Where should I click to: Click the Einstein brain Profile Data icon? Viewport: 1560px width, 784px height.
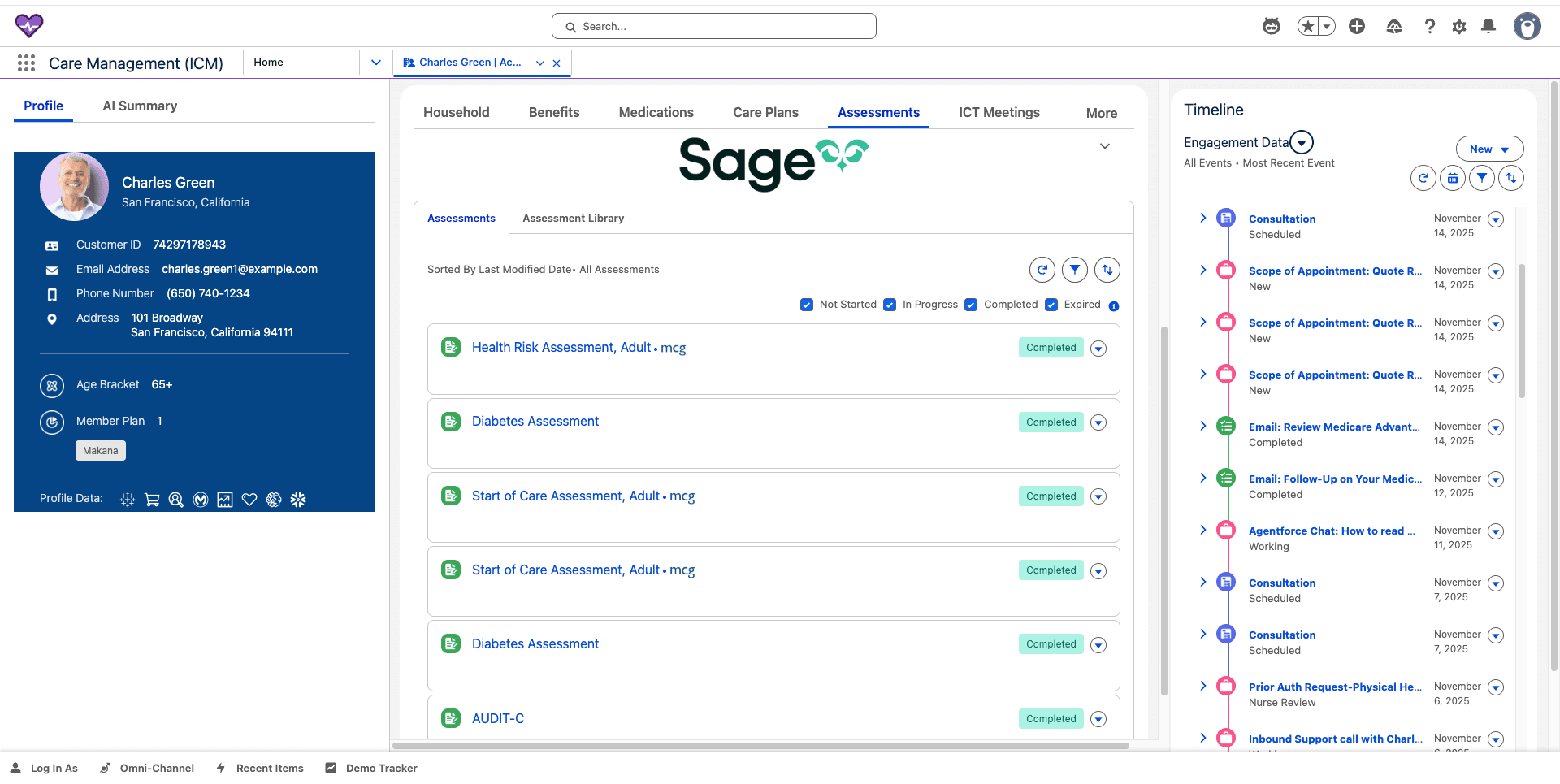coord(274,500)
